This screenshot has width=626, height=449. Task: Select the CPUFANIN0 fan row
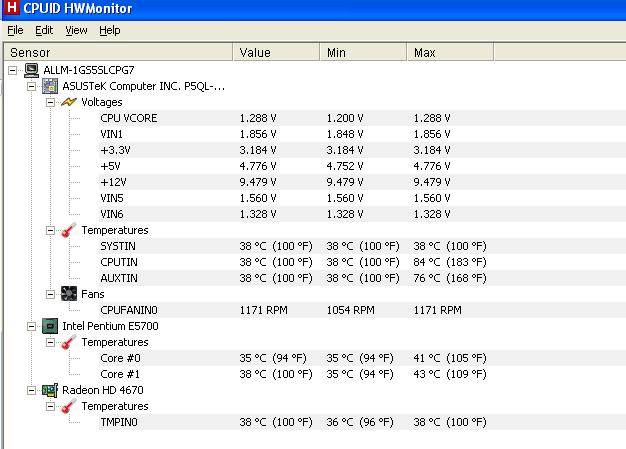pyautogui.click(x=363, y=310)
